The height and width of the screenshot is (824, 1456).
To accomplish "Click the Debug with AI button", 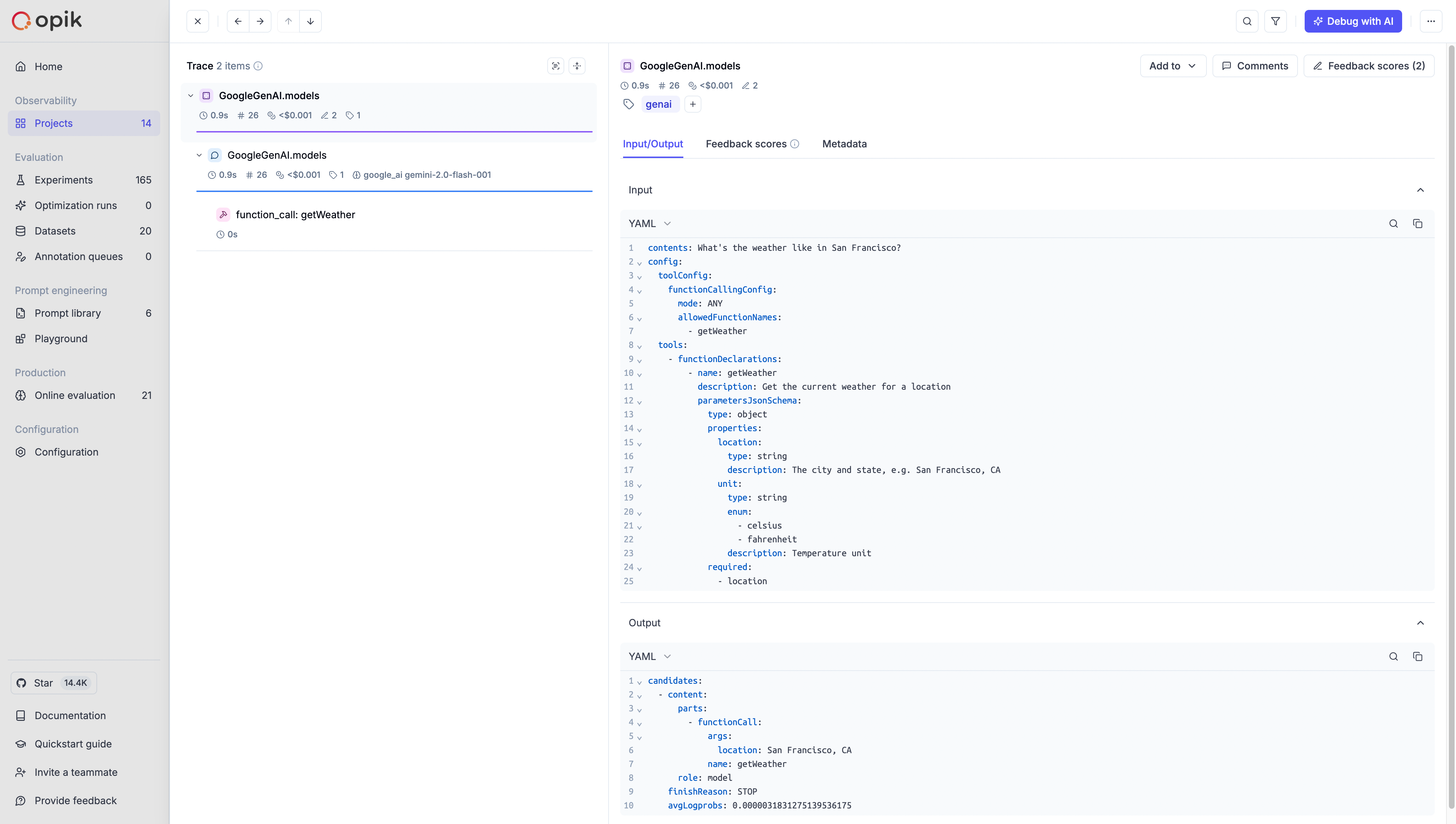I will (x=1353, y=21).
